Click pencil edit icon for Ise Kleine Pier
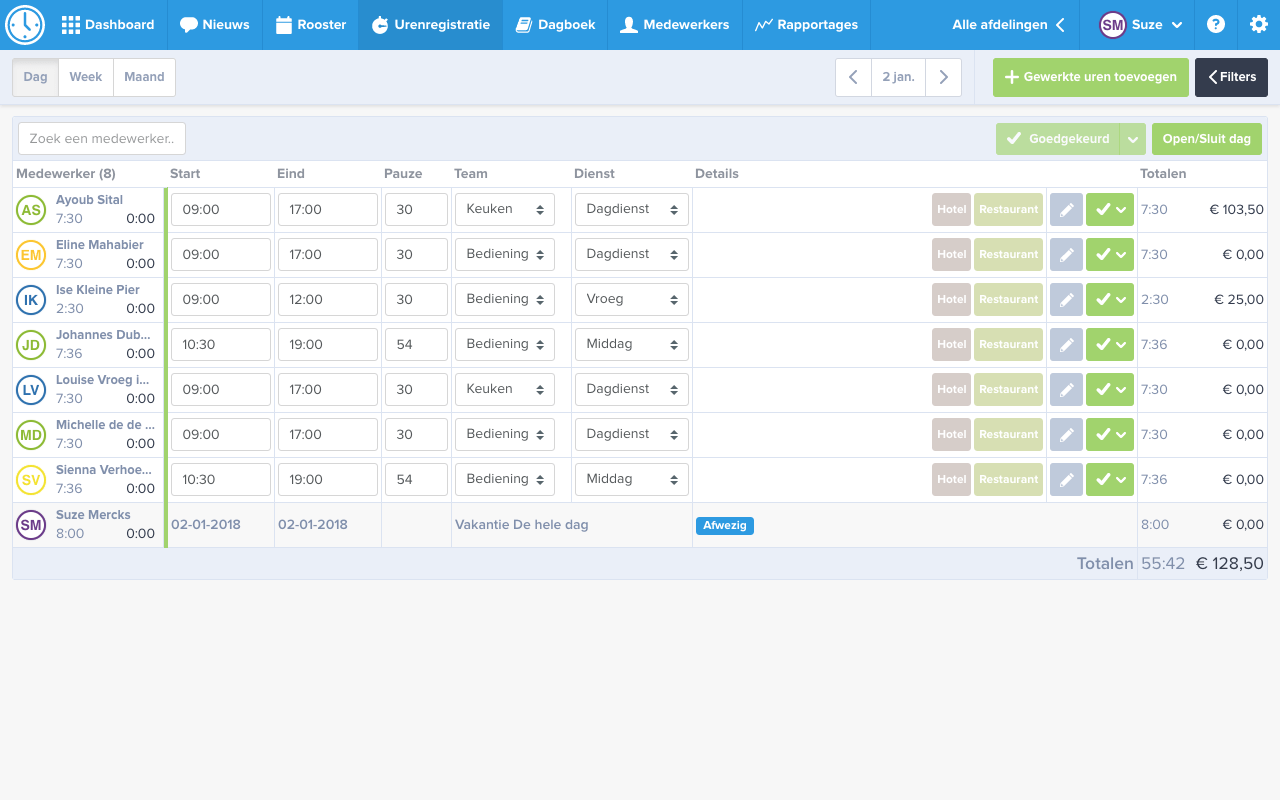Image resolution: width=1280 pixels, height=800 pixels. point(1066,300)
